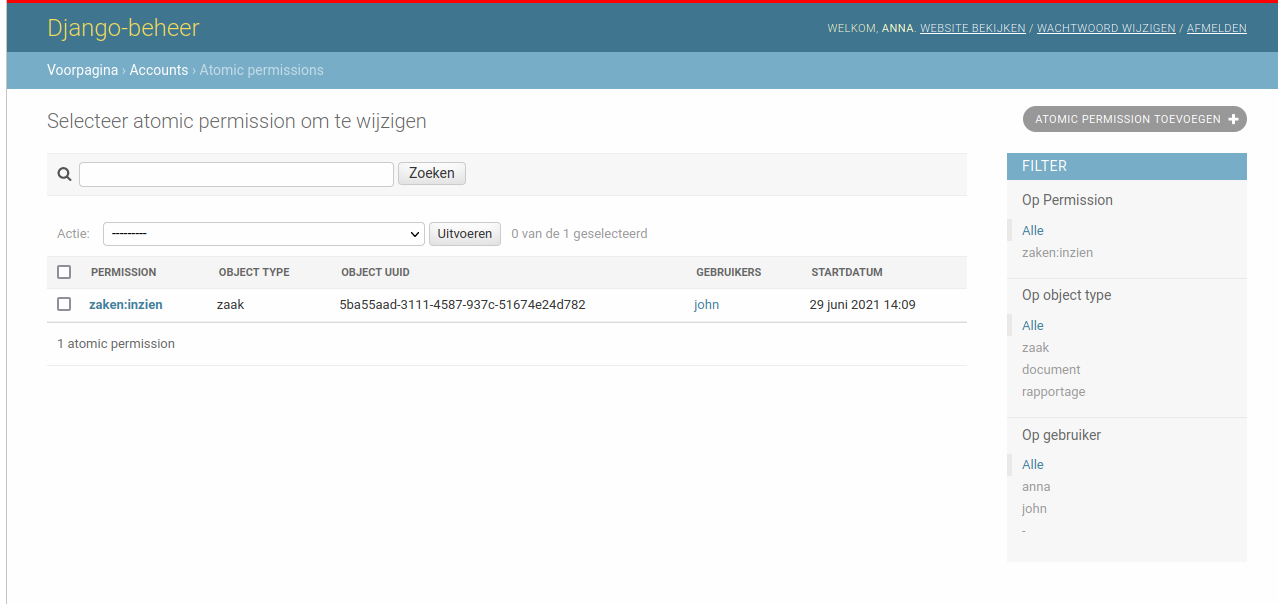The height and width of the screenshot is (604, 1278).
Task: Click the Uitvoeren button
Action: pos(465,234)
